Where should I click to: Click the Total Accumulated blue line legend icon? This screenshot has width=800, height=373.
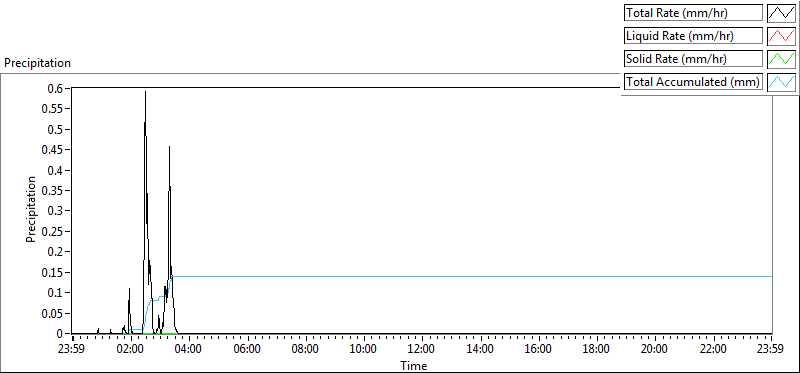pos(781,82)
